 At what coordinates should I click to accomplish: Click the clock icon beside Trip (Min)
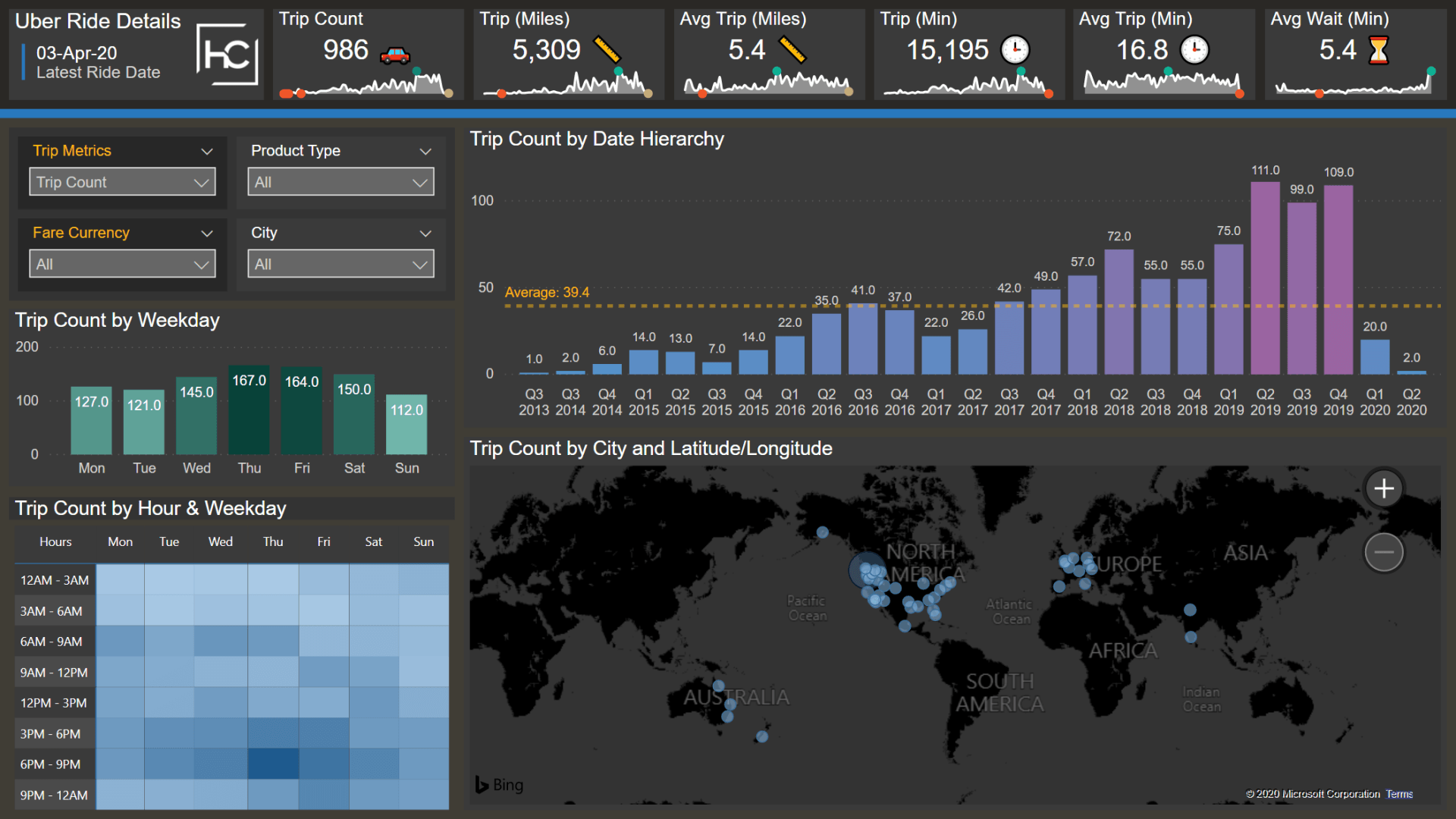click(1015, 50)
